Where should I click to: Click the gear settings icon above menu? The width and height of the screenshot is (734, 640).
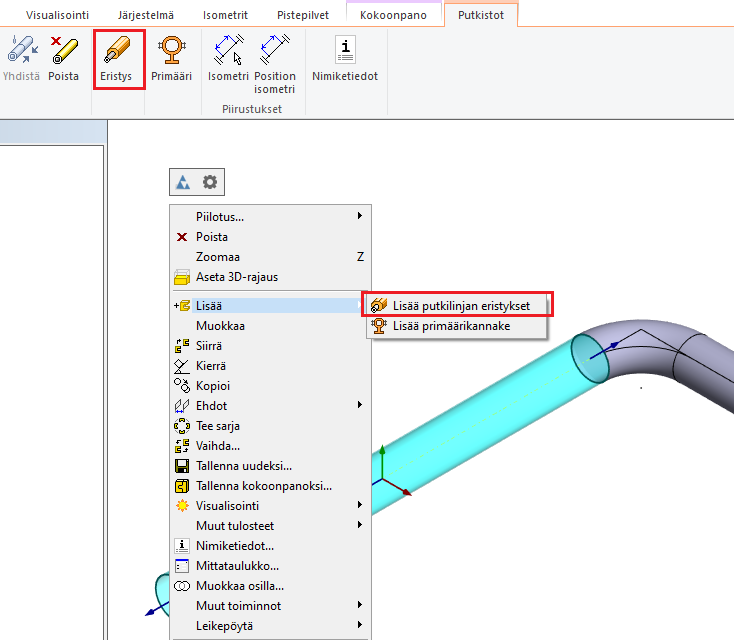tap(210, 182)
